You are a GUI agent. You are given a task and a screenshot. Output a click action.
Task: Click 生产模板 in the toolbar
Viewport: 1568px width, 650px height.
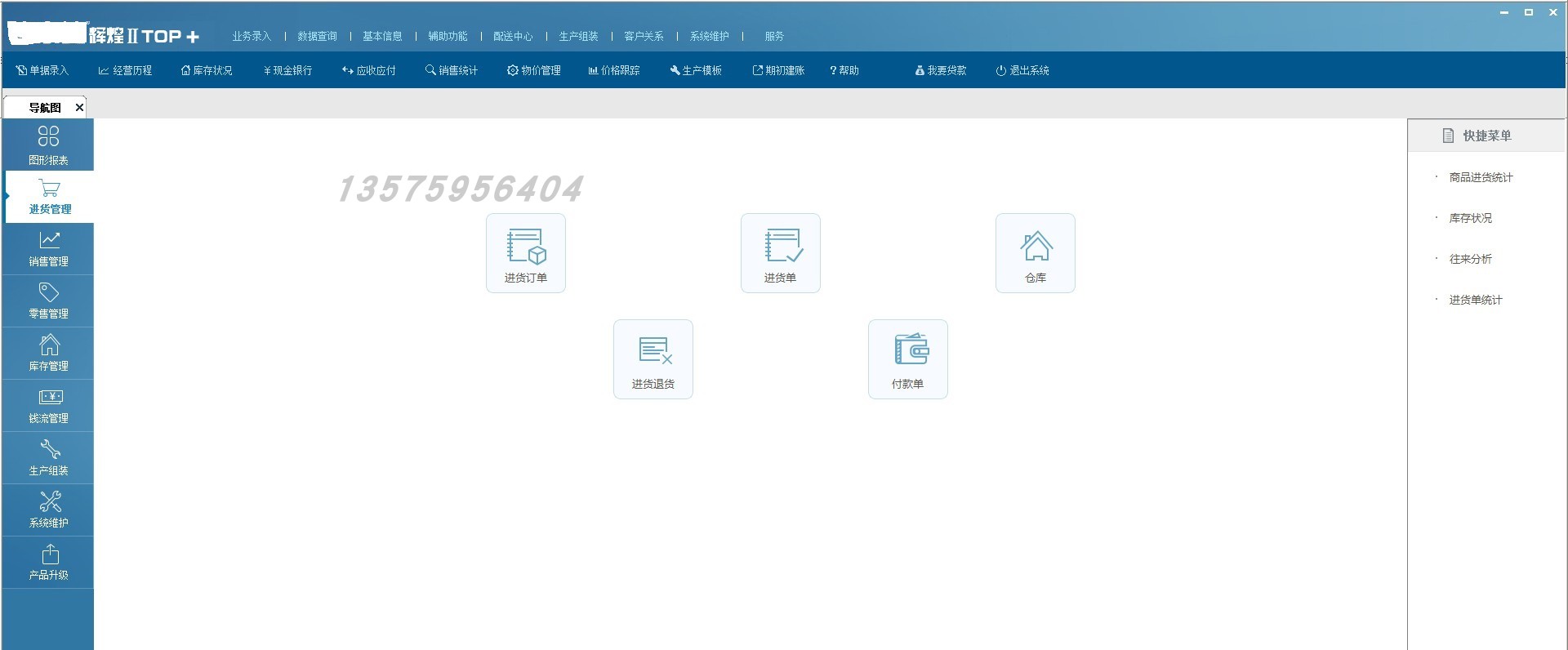point(696,71)
